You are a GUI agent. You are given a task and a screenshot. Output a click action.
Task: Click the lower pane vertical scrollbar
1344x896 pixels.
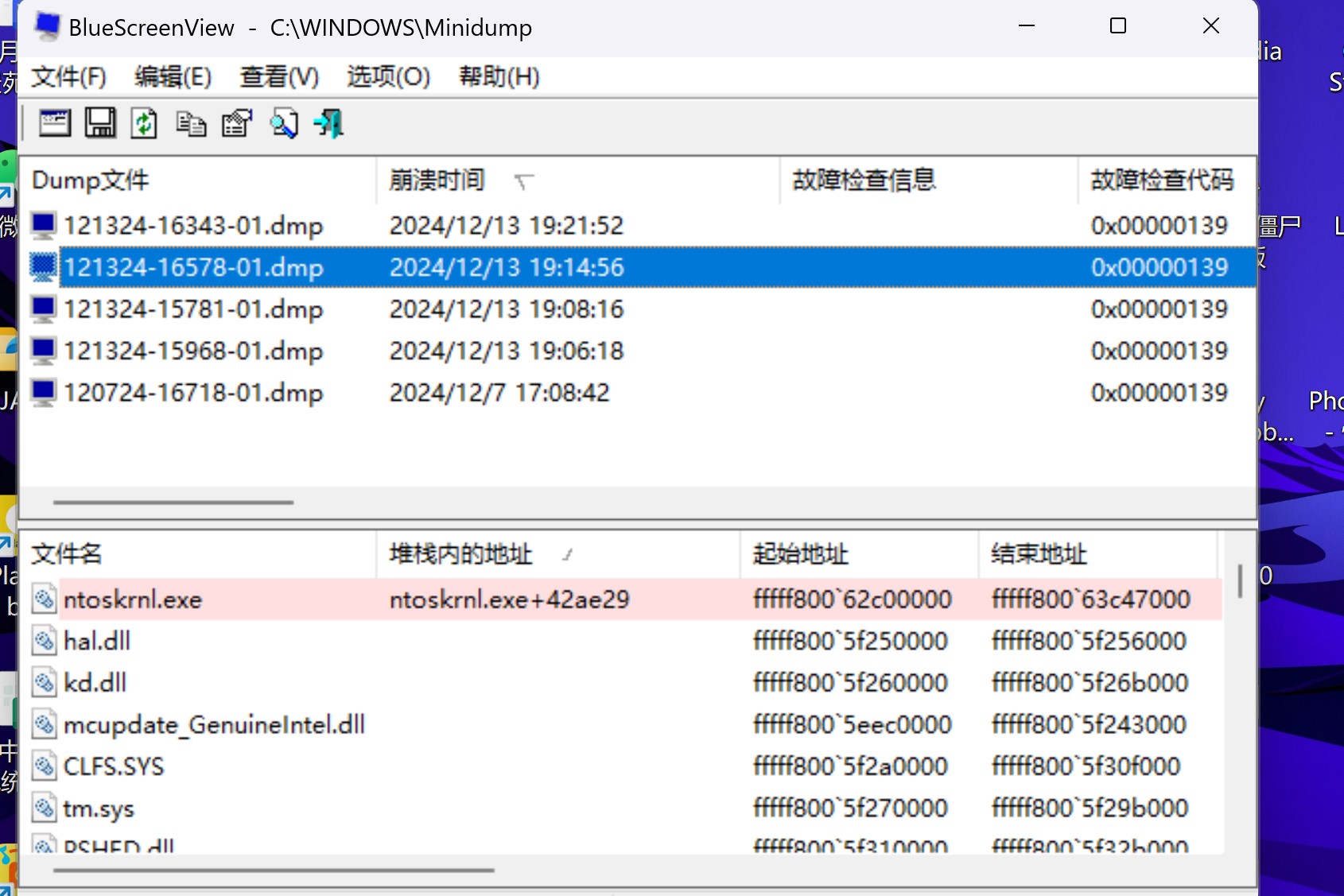(1241, 581)
